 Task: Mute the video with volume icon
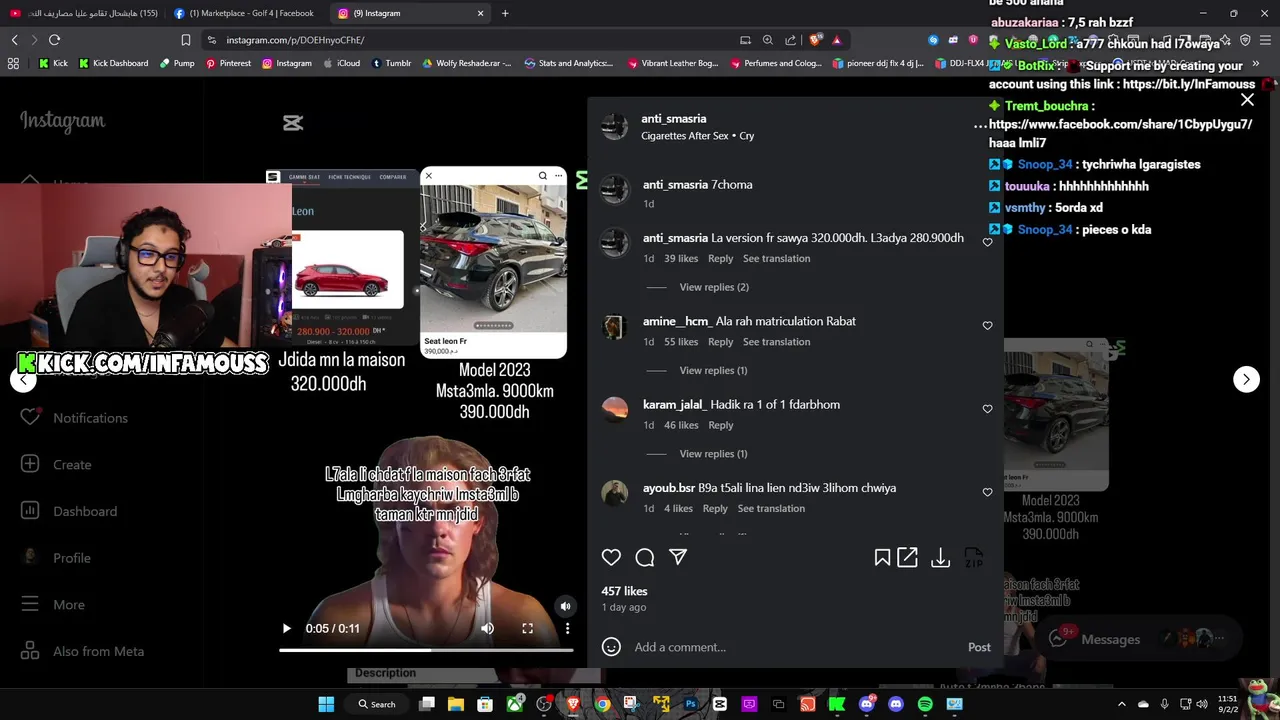point(487,628)
